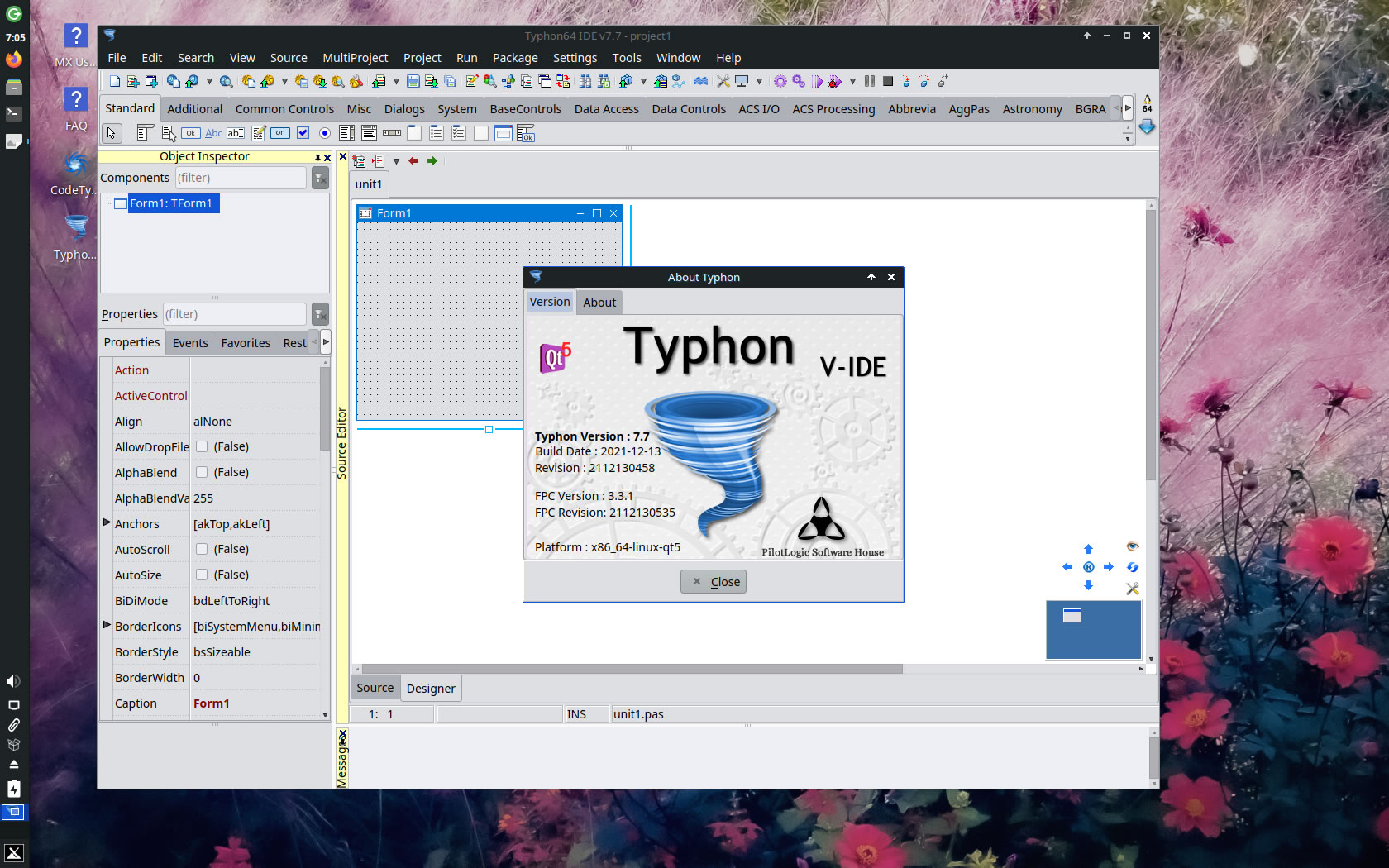Switch to About tab in About Typhon

point(599,303)
